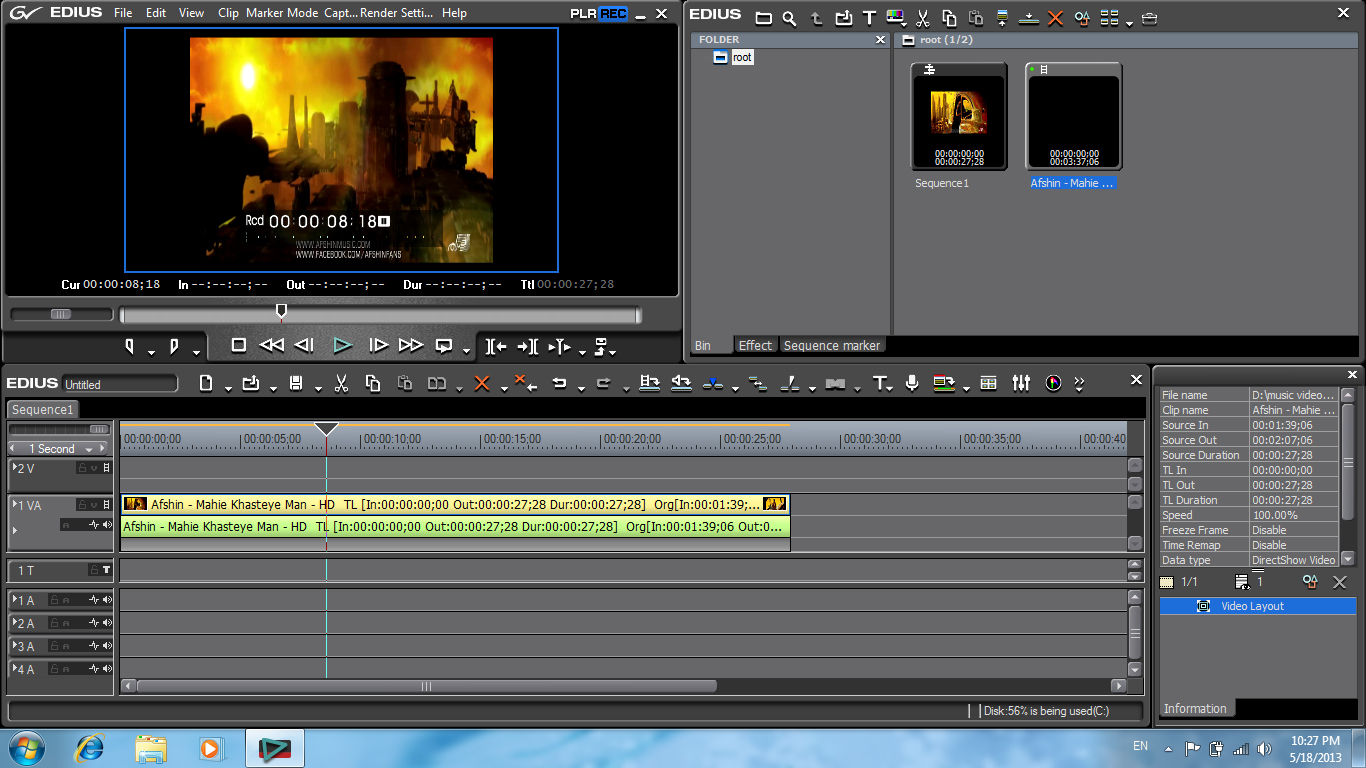Click the Set In point icon under preview
The height and width of the screenshot is (768, 1366).
(130, 346)
